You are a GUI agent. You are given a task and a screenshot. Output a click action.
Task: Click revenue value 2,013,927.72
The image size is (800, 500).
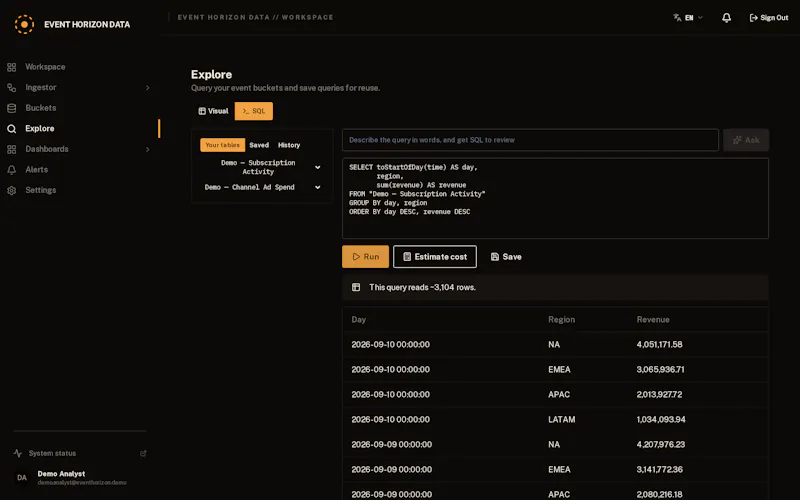659,394
